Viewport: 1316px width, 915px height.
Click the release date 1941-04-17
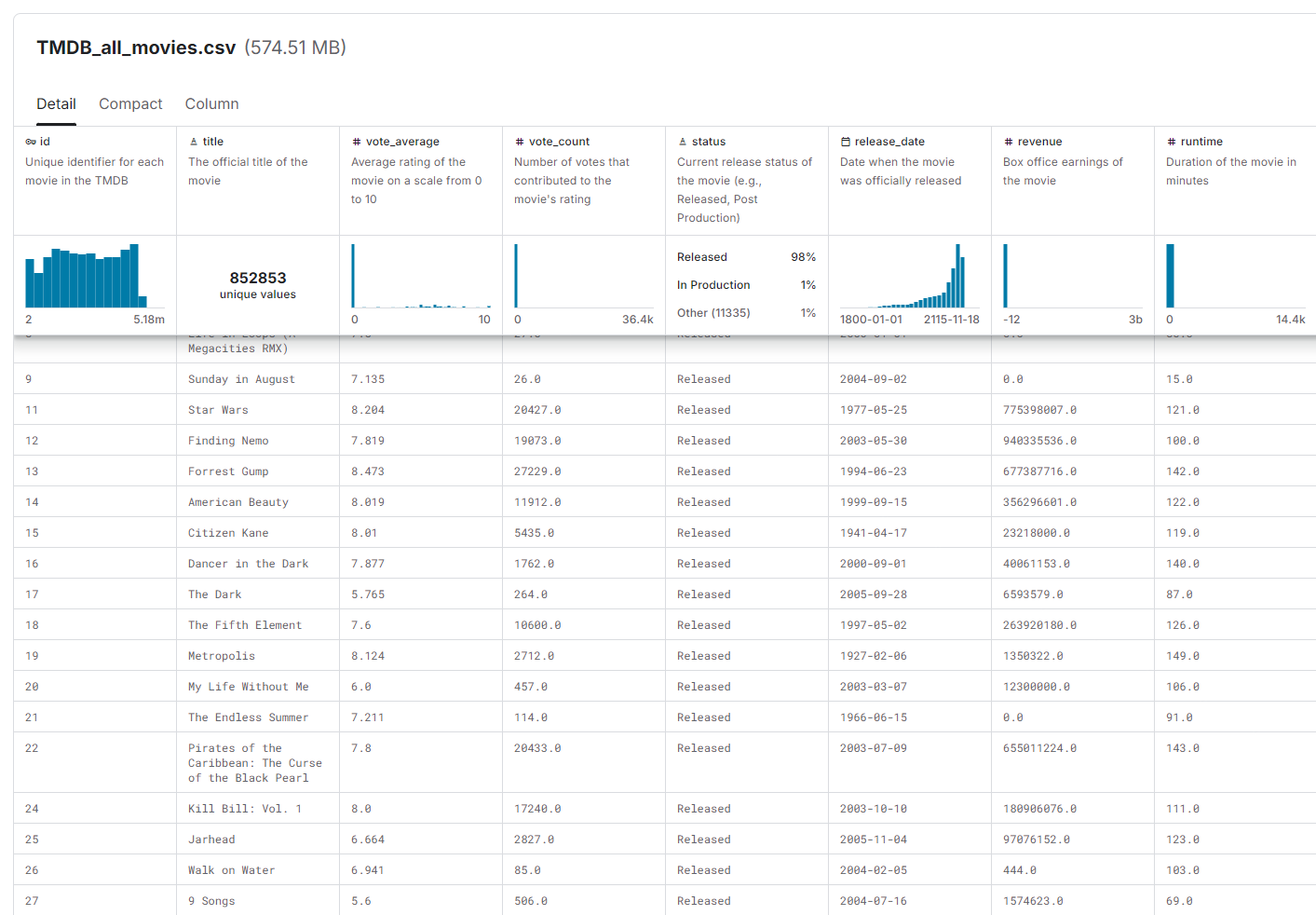click(x=874, y=533)
